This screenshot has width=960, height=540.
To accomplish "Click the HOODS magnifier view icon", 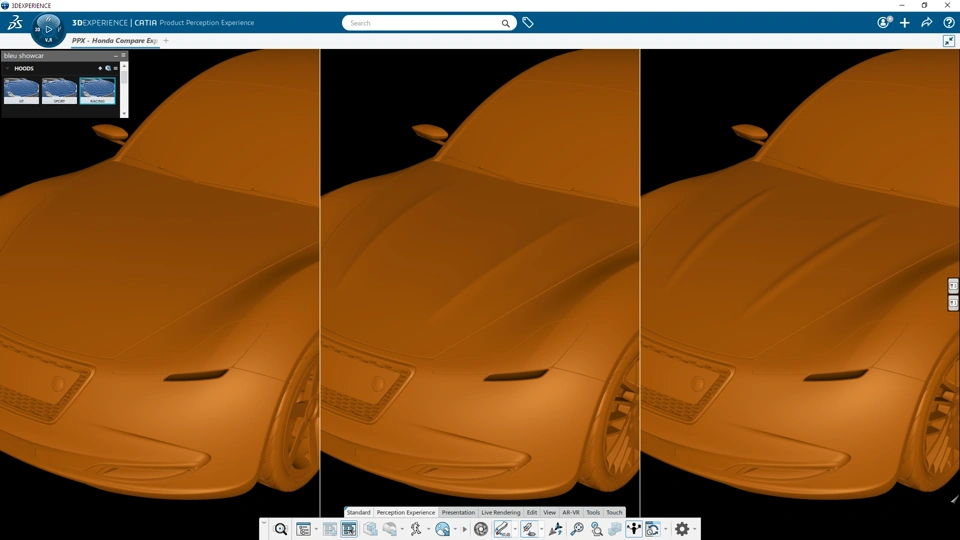I will [x=108, y=69].
